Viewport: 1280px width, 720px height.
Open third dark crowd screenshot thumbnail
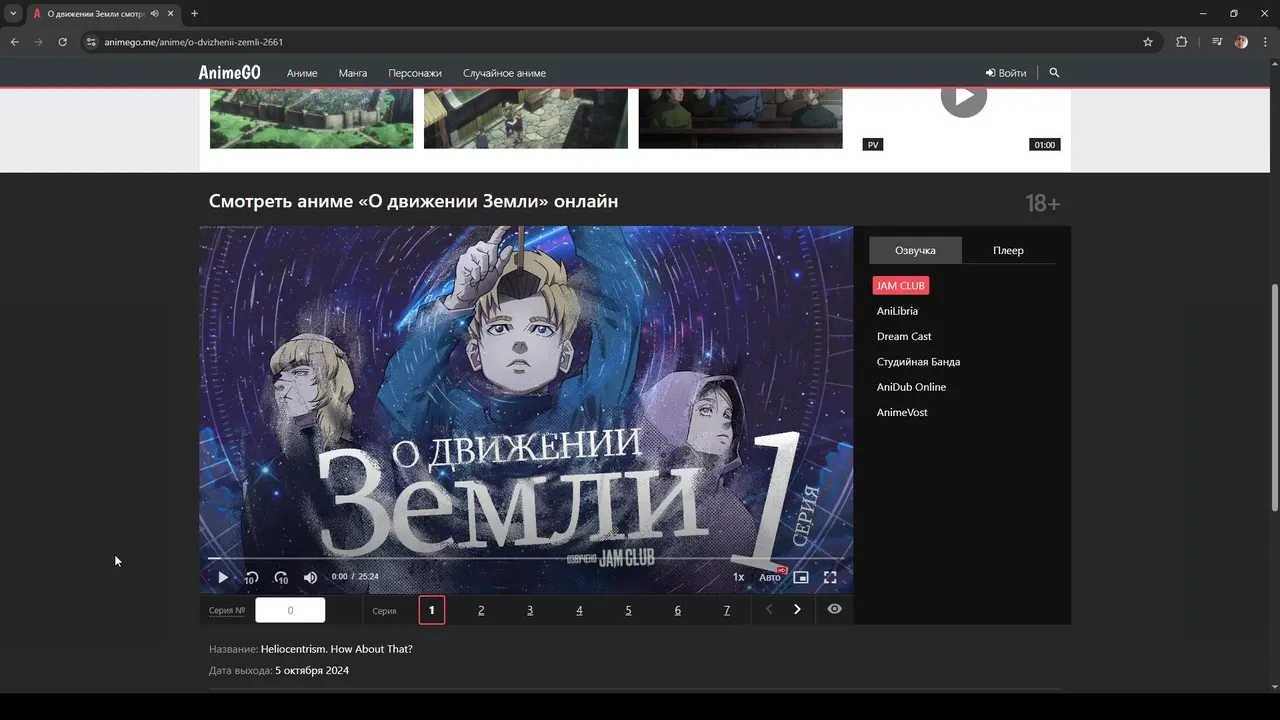tap(740, 118)
